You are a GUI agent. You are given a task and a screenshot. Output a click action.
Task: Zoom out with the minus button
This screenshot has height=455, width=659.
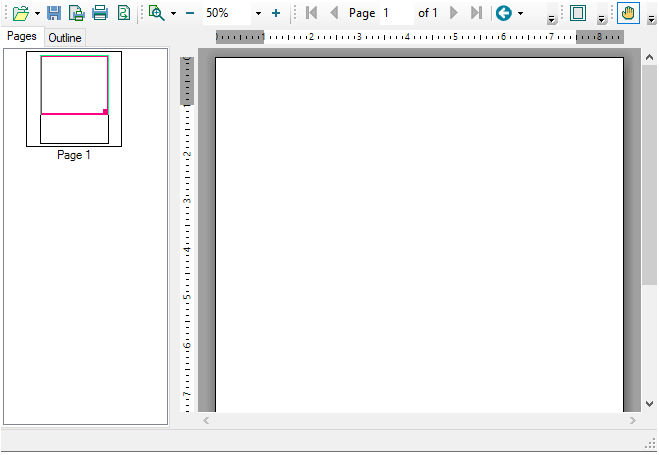pos(189,14)
